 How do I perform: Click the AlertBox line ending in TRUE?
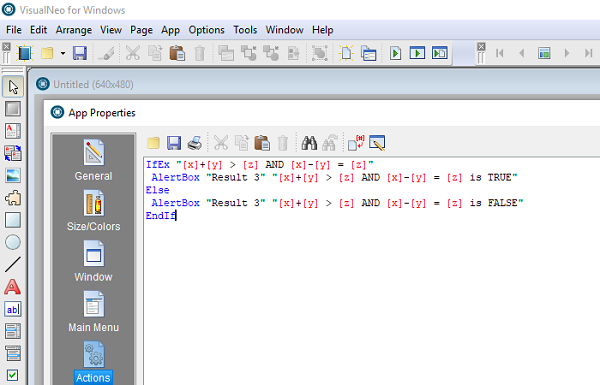click(x=334, y=178)
